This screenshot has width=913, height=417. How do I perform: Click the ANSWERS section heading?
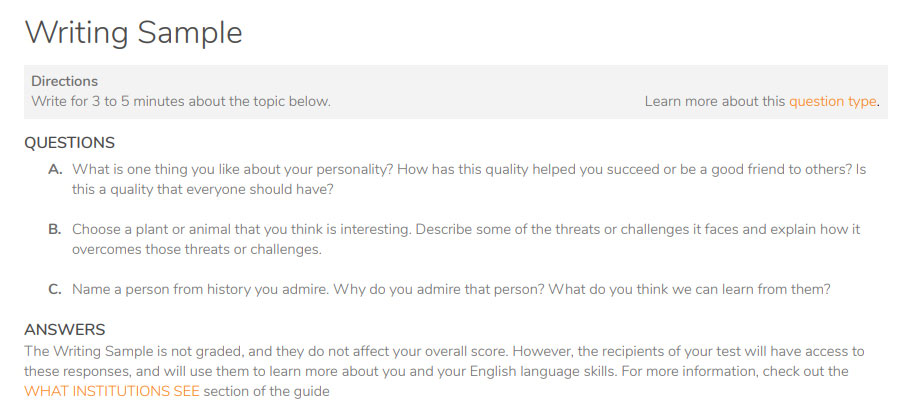click(65, 330)
